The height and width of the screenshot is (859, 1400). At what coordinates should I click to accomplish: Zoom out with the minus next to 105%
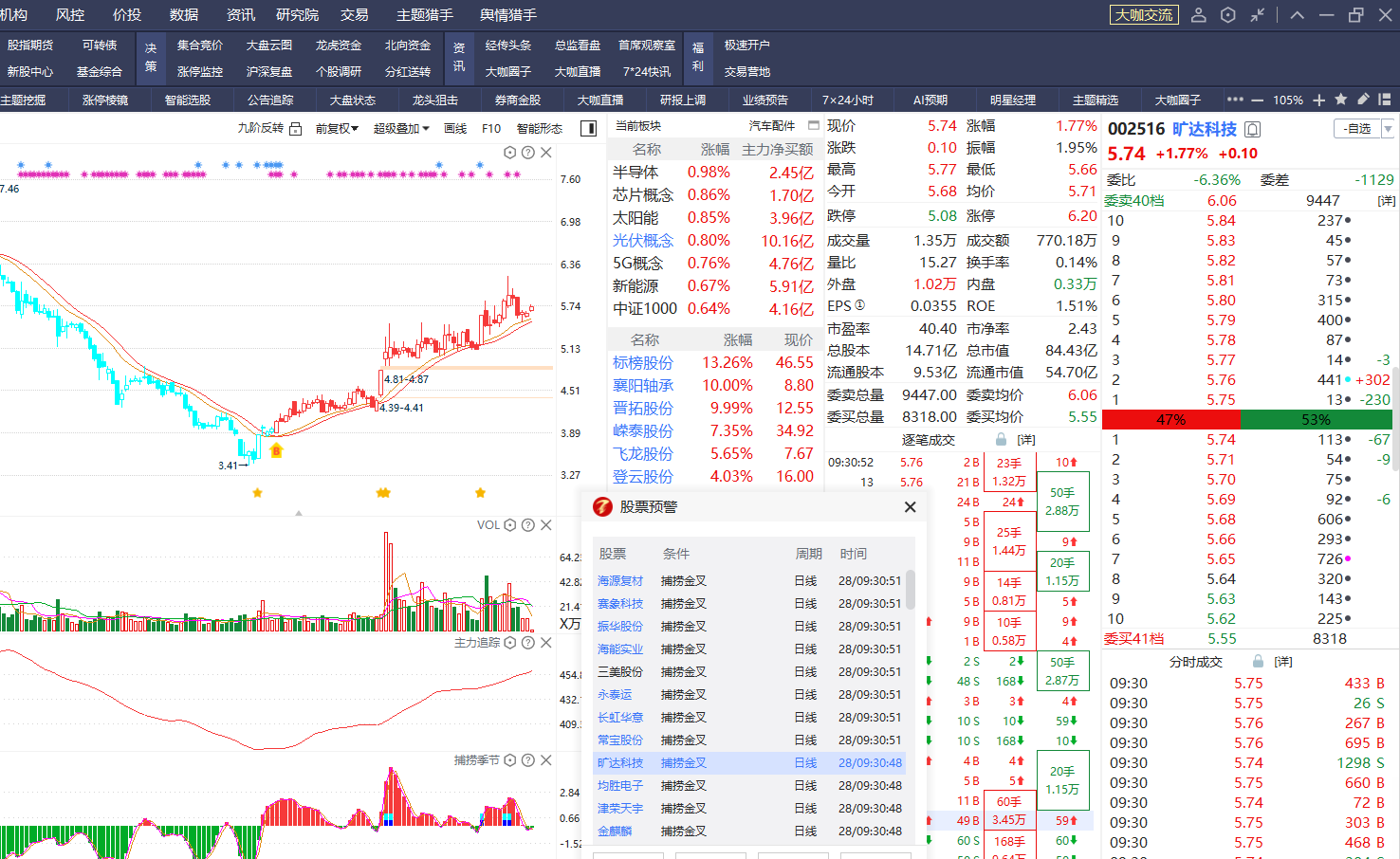(x=1258, y=100)
